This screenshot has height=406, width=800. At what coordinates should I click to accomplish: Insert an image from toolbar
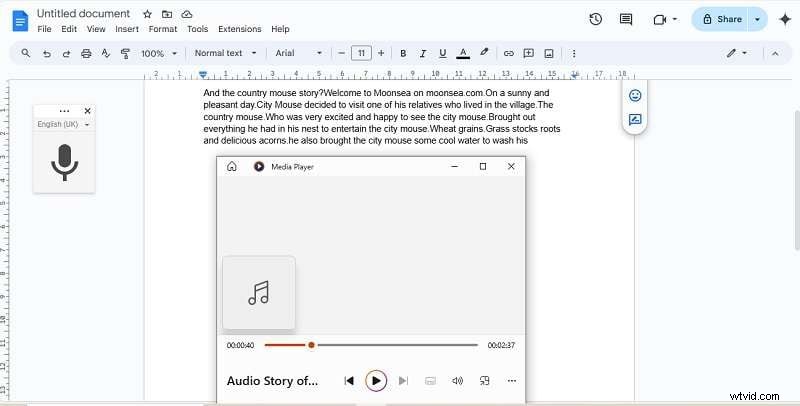point(549,53)
